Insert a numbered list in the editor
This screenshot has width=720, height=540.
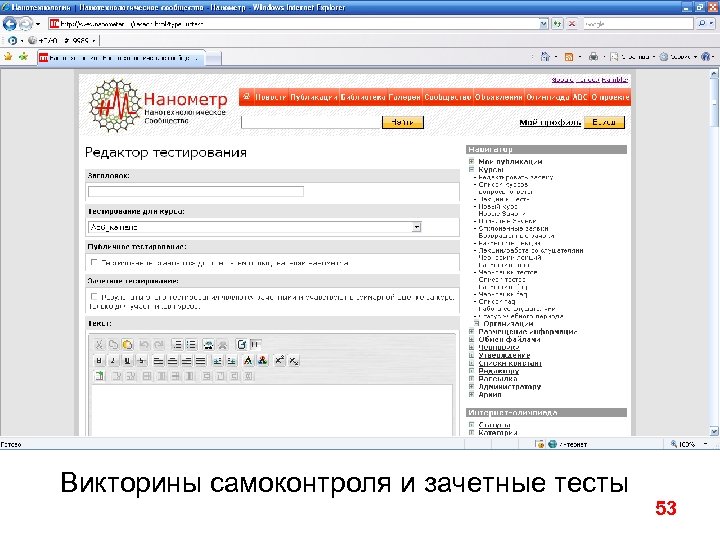pyautogui.click(x=177, y=344)
